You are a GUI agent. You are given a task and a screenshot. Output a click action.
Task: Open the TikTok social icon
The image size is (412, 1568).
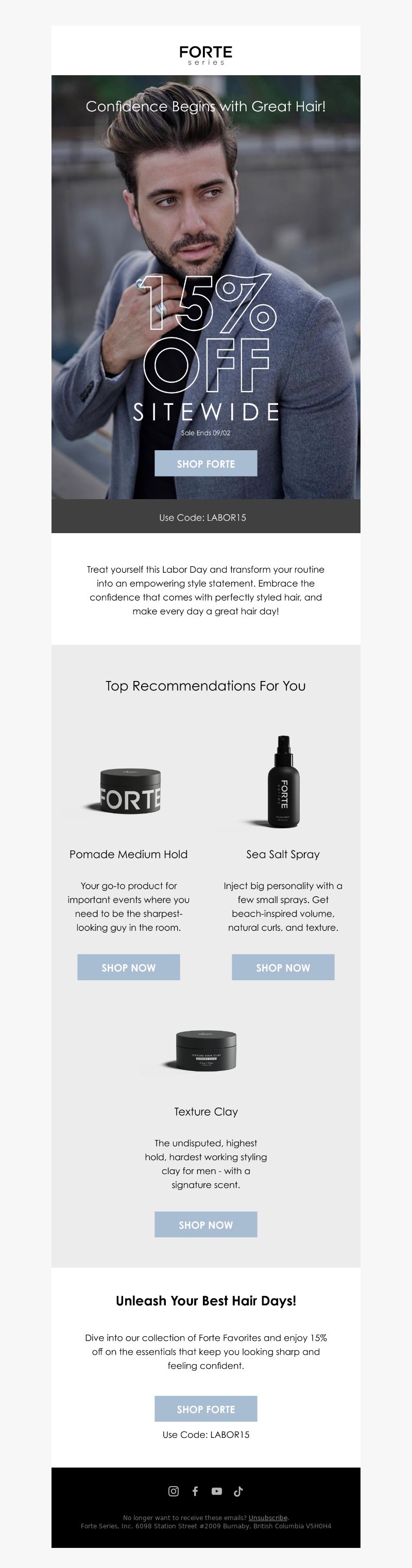click(x=238, y=1491)
